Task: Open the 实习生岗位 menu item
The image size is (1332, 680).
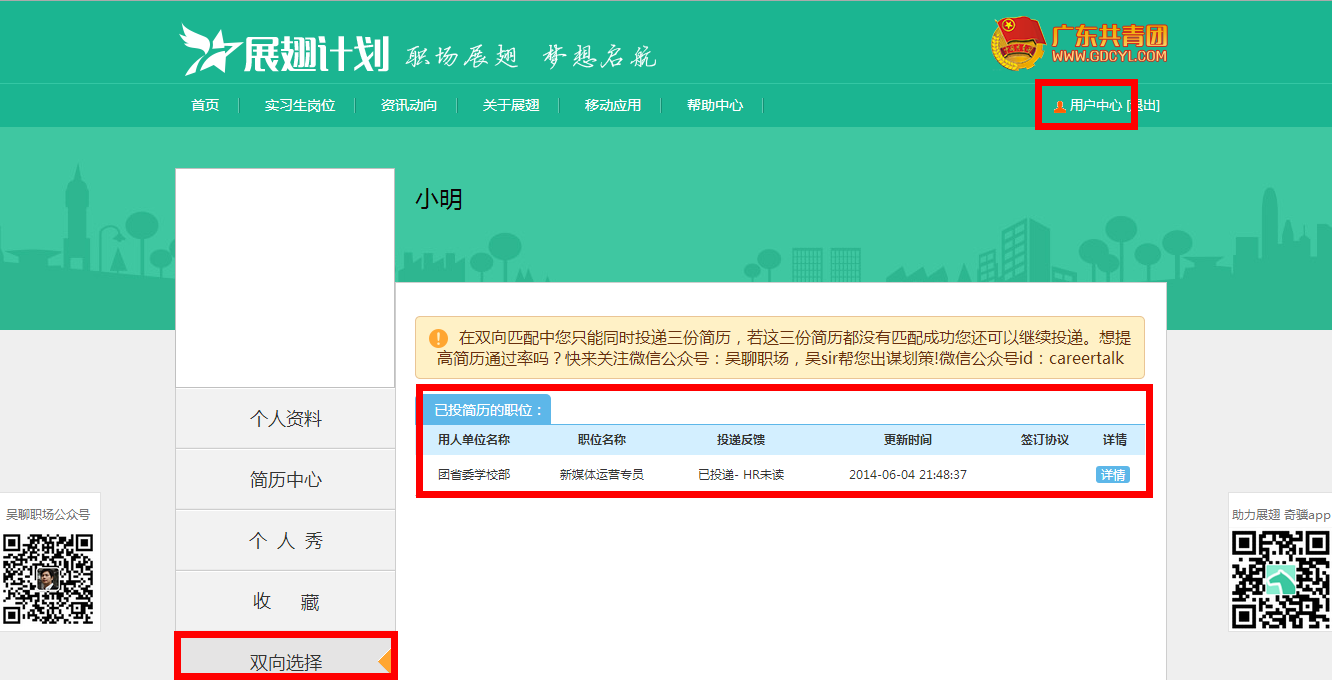Action: [299, 105]
